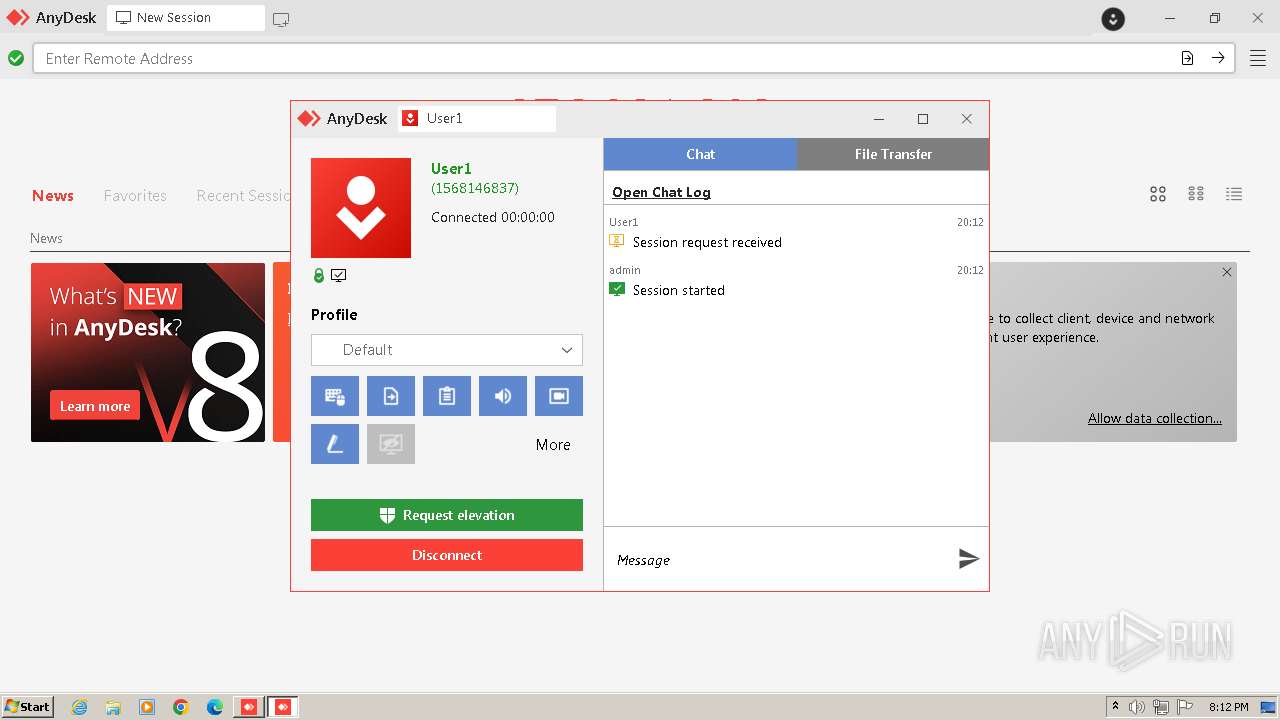Click the volume tray icon
The width and height of the screenshot is (1280, 720).
[x=1137, y=707]
